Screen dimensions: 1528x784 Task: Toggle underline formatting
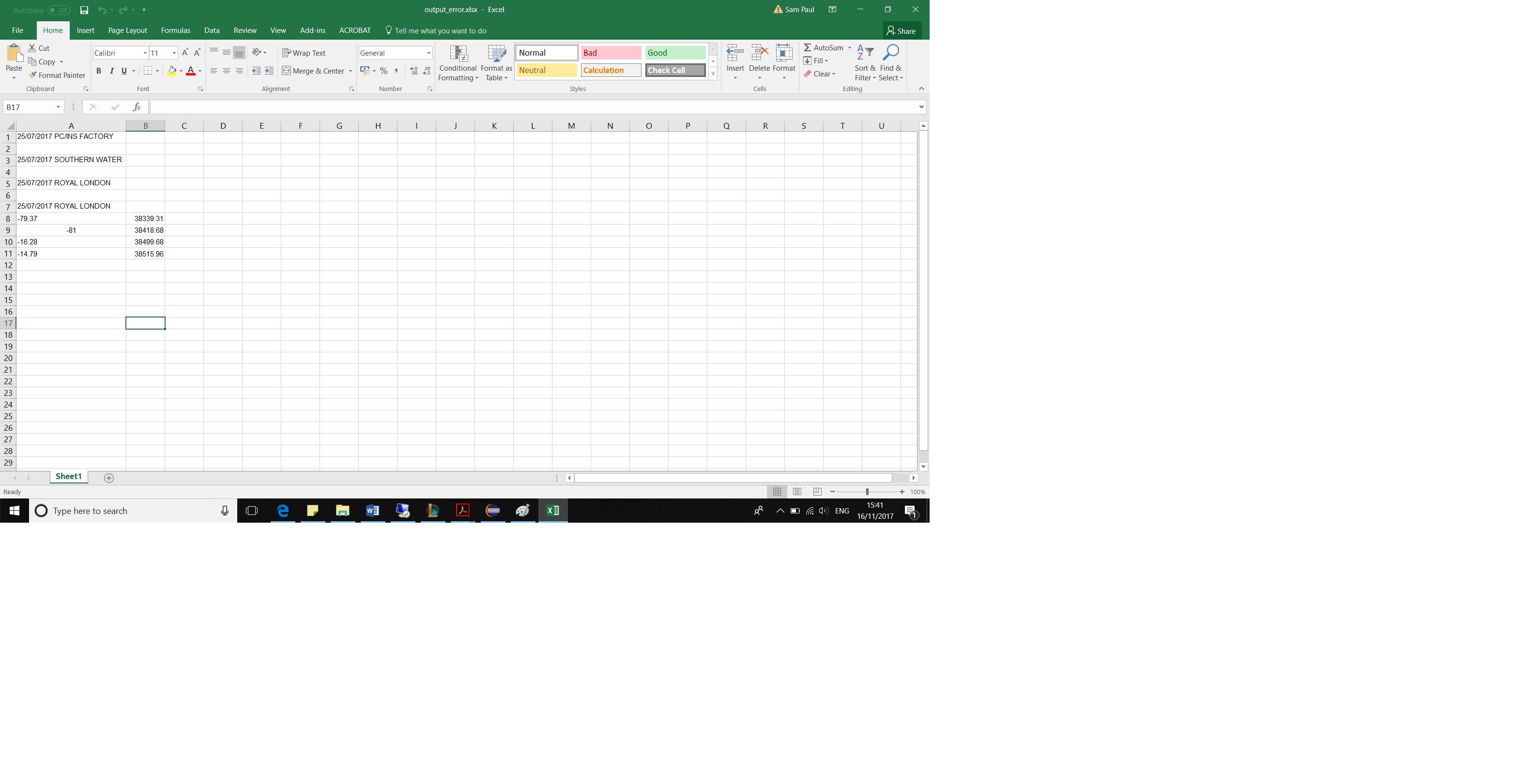tap(123, 71)
